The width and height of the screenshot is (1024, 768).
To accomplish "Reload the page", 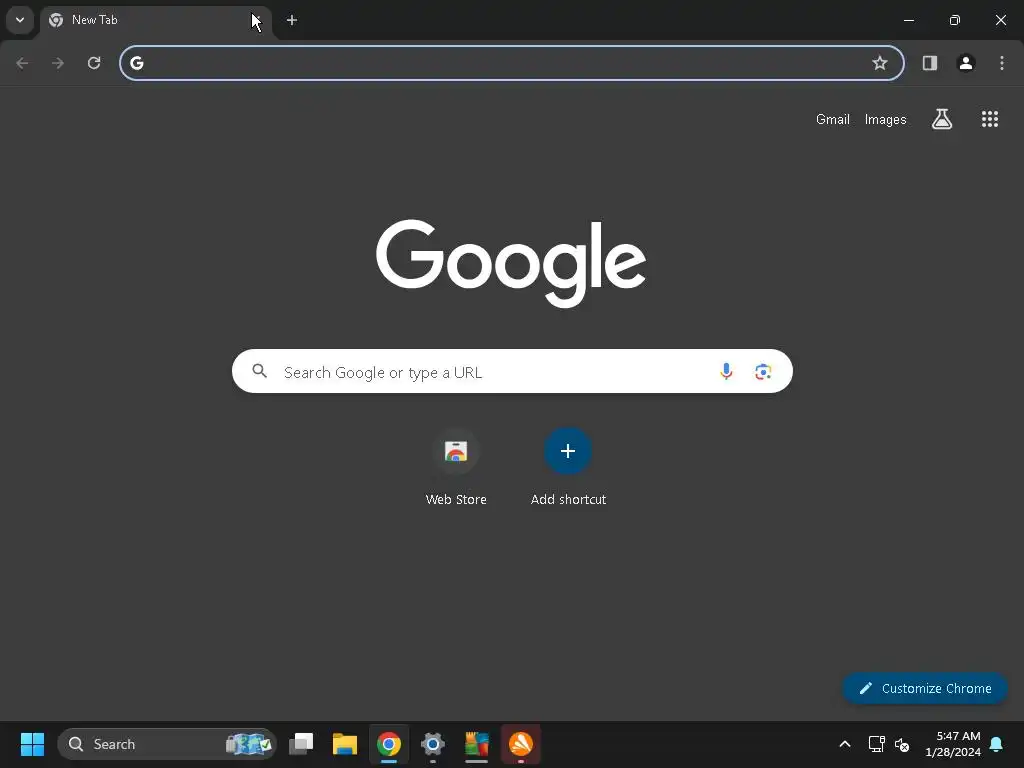I will pyautogui.click(x=94, y=63).
